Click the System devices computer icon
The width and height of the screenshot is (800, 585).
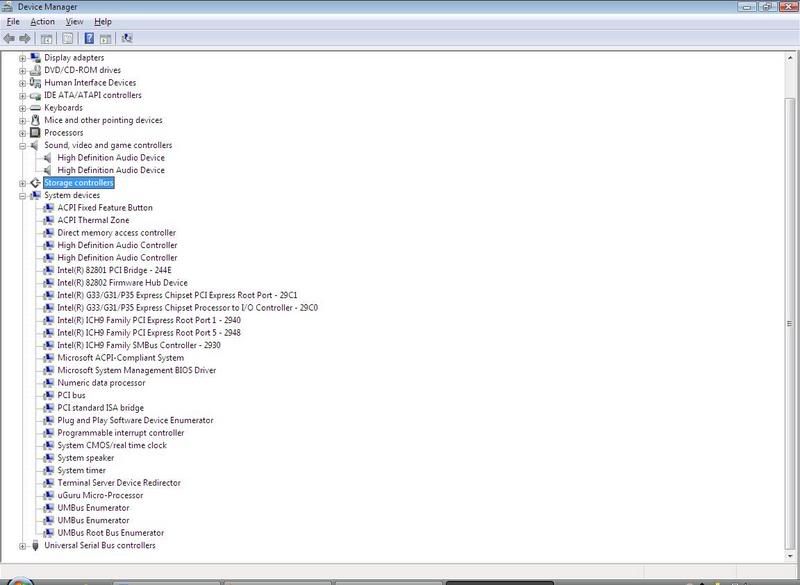[35, 195]
